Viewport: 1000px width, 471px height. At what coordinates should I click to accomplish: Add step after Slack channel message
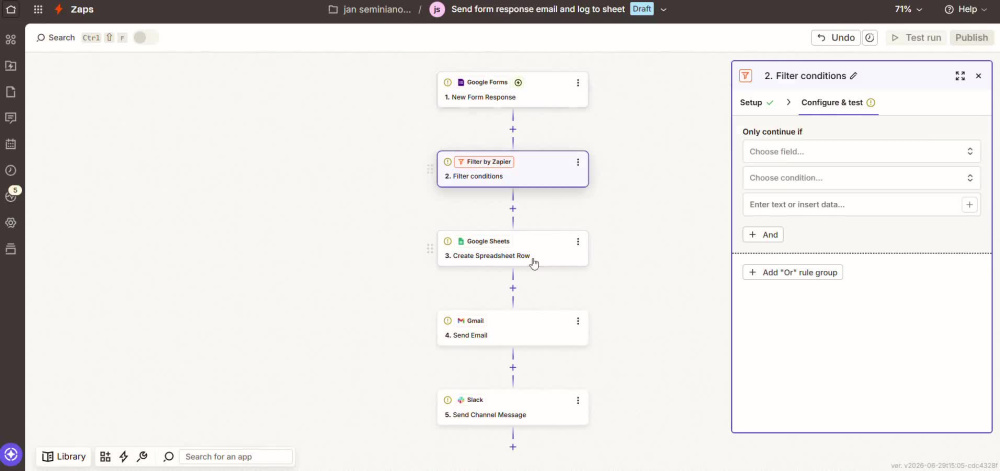(x=513, y=447)
